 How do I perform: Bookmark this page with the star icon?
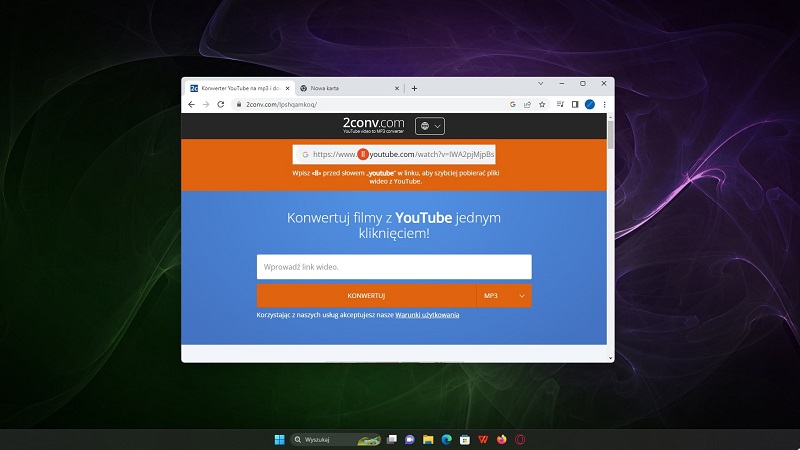click(542, 105)
